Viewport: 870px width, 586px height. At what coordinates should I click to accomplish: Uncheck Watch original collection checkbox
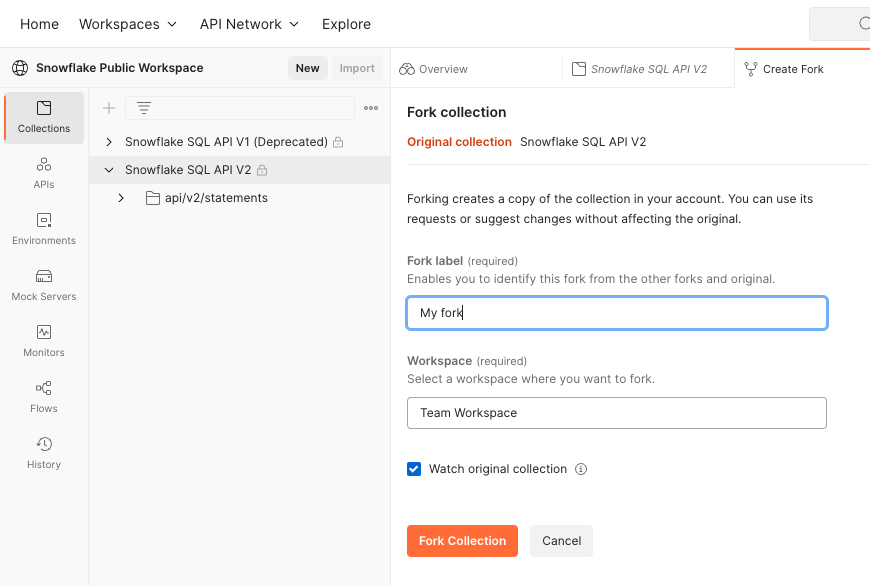click(x=414, y=469)
